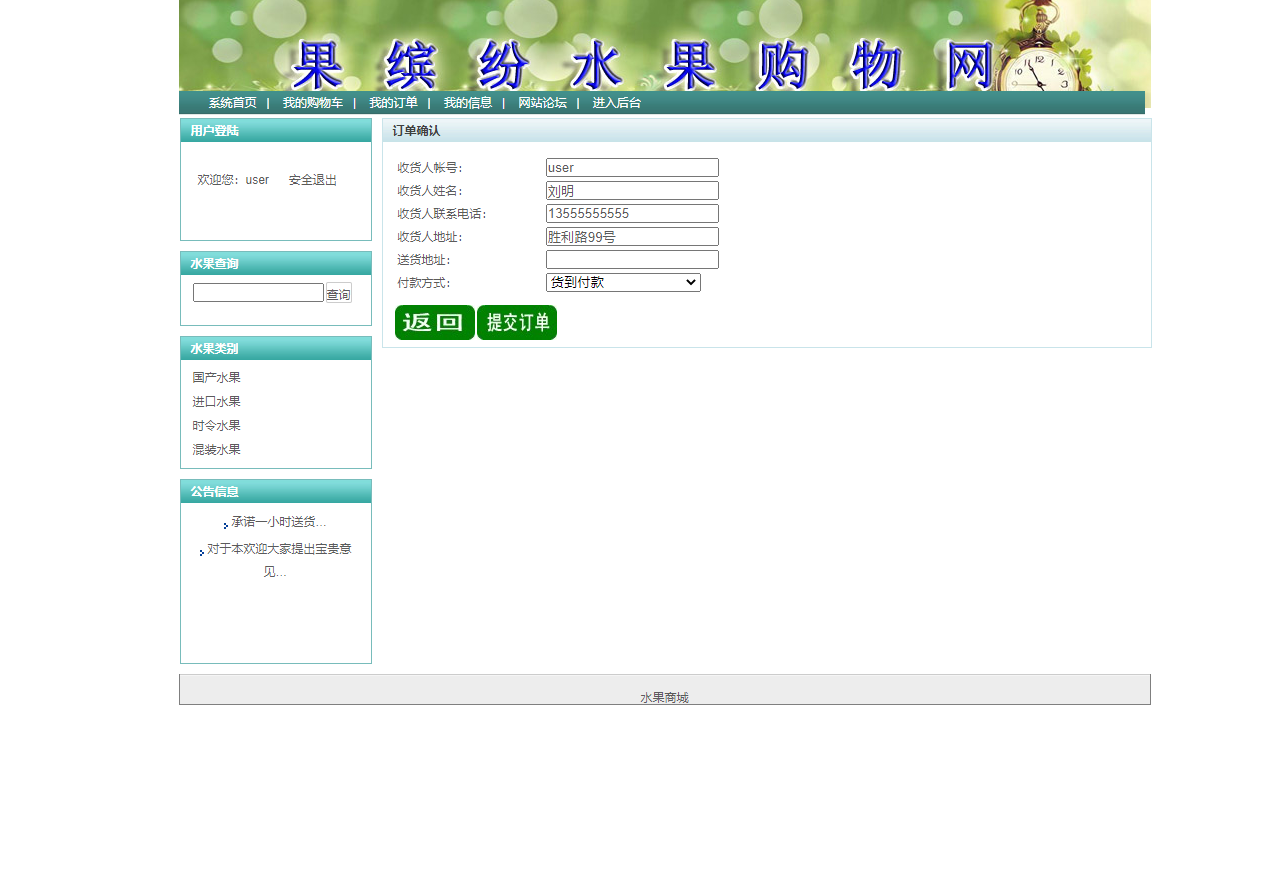Open 我的信息 in the navigation bar
The image size is (1266, 889).
(x=468, y=103)
